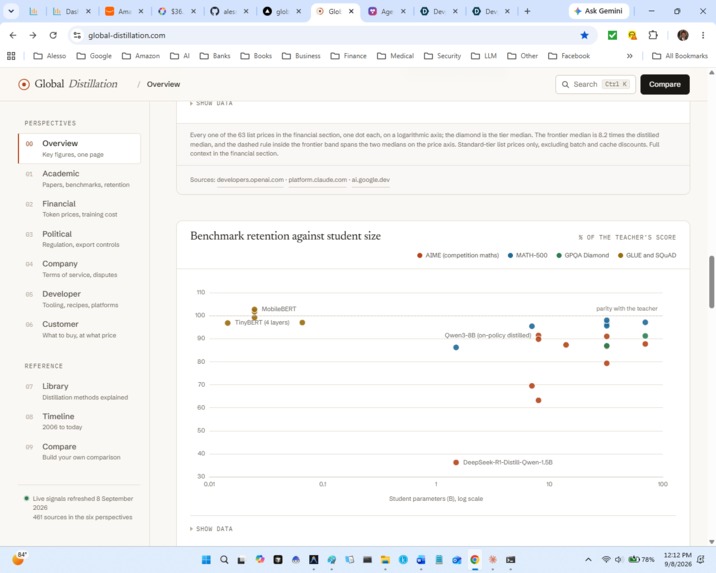The image size is (716, 573).
Task: Open the Financial perspective
Action: coord(79,209)
